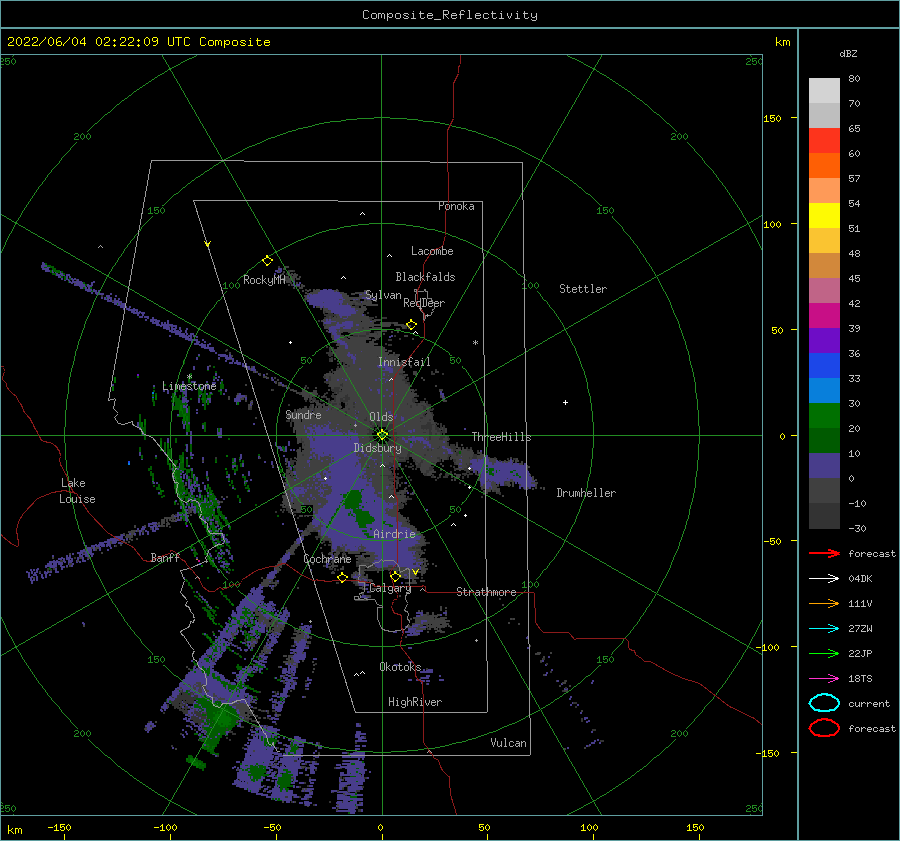Pick the magenta 39-42 dBZ swatch

pyautogui.click(x=824, y=315)
